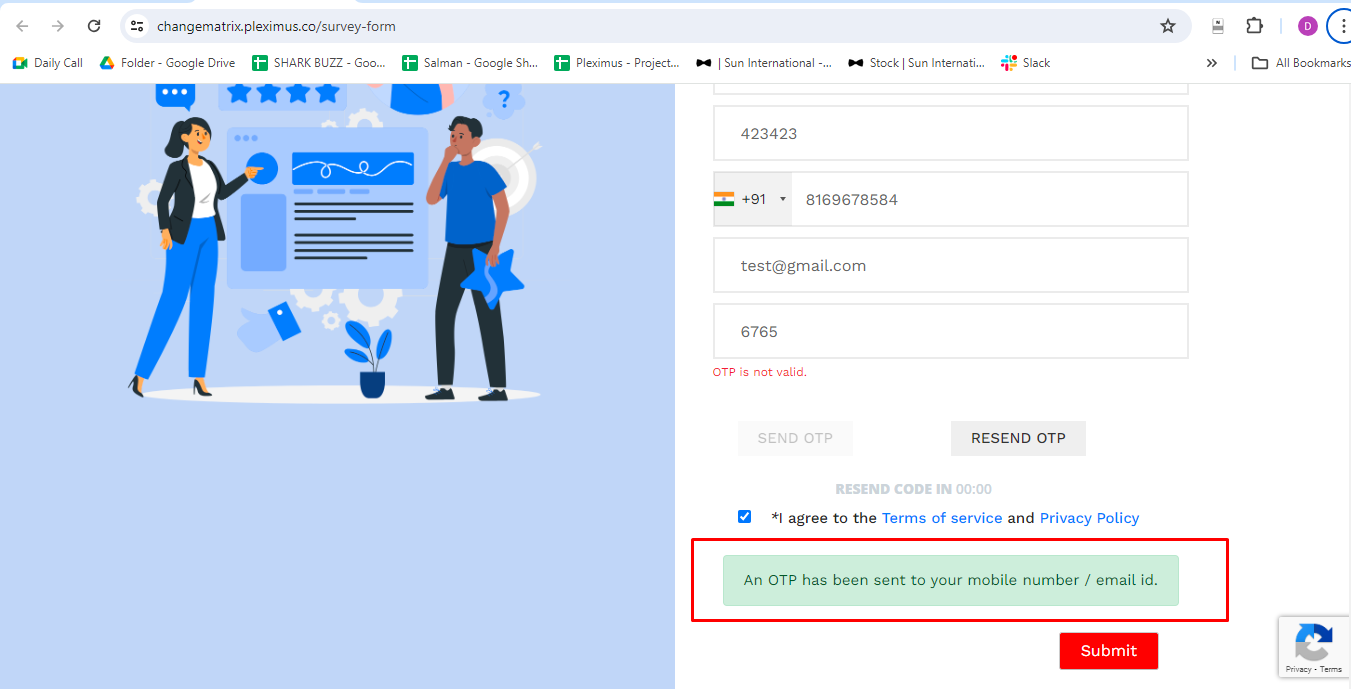Open Slack bookmark
Image resolution: width=1351 pixels, height=689 pixels.
1026,63
